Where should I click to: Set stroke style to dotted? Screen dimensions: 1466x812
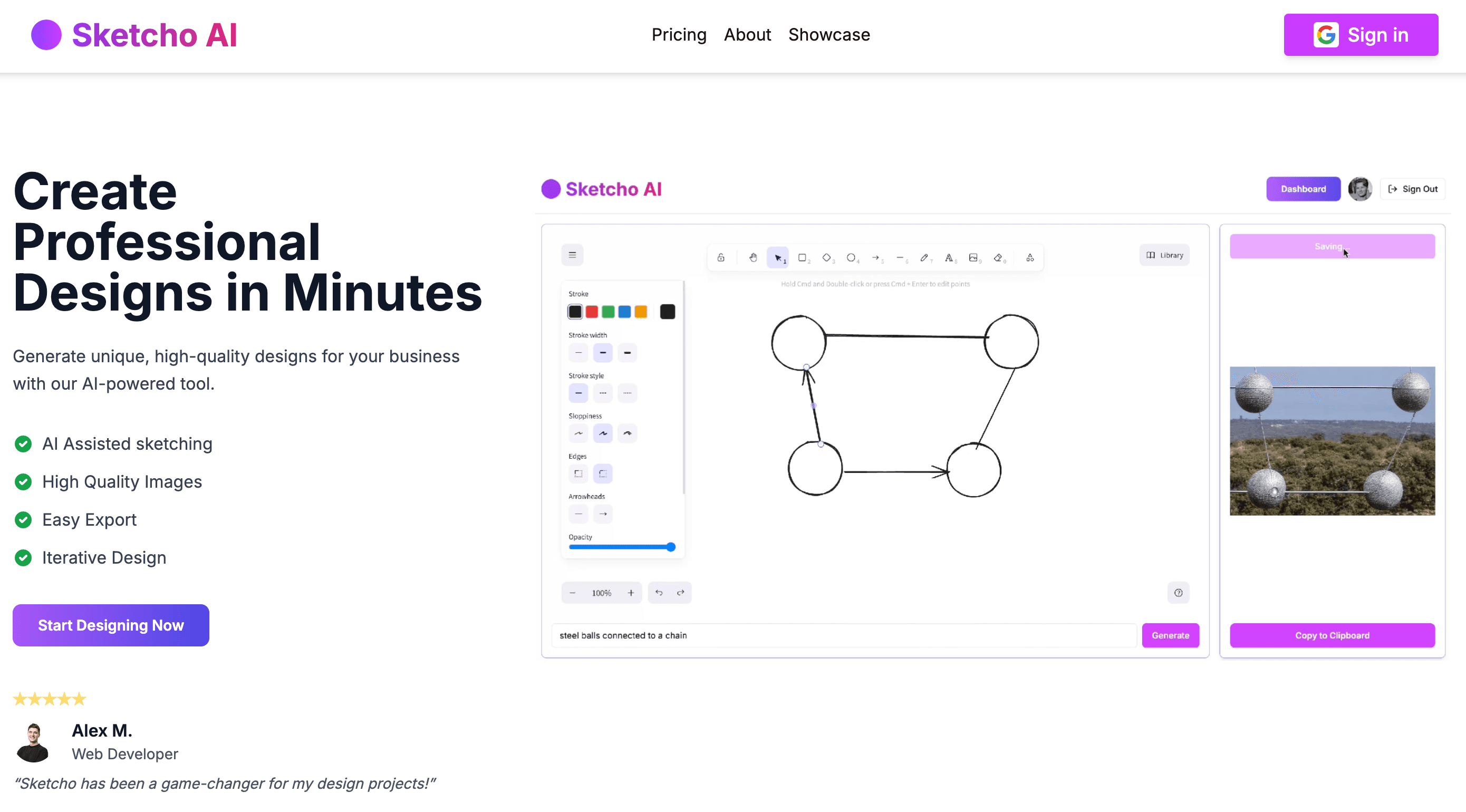click(627, 393)
